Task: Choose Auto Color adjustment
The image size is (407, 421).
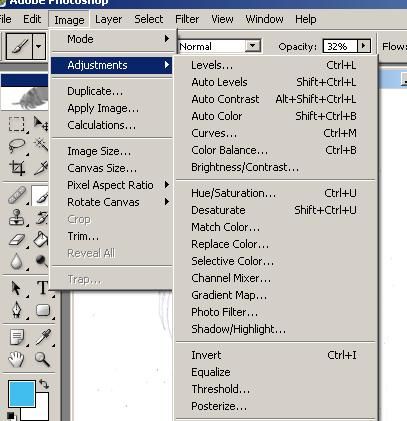Action: pos(275,116)
